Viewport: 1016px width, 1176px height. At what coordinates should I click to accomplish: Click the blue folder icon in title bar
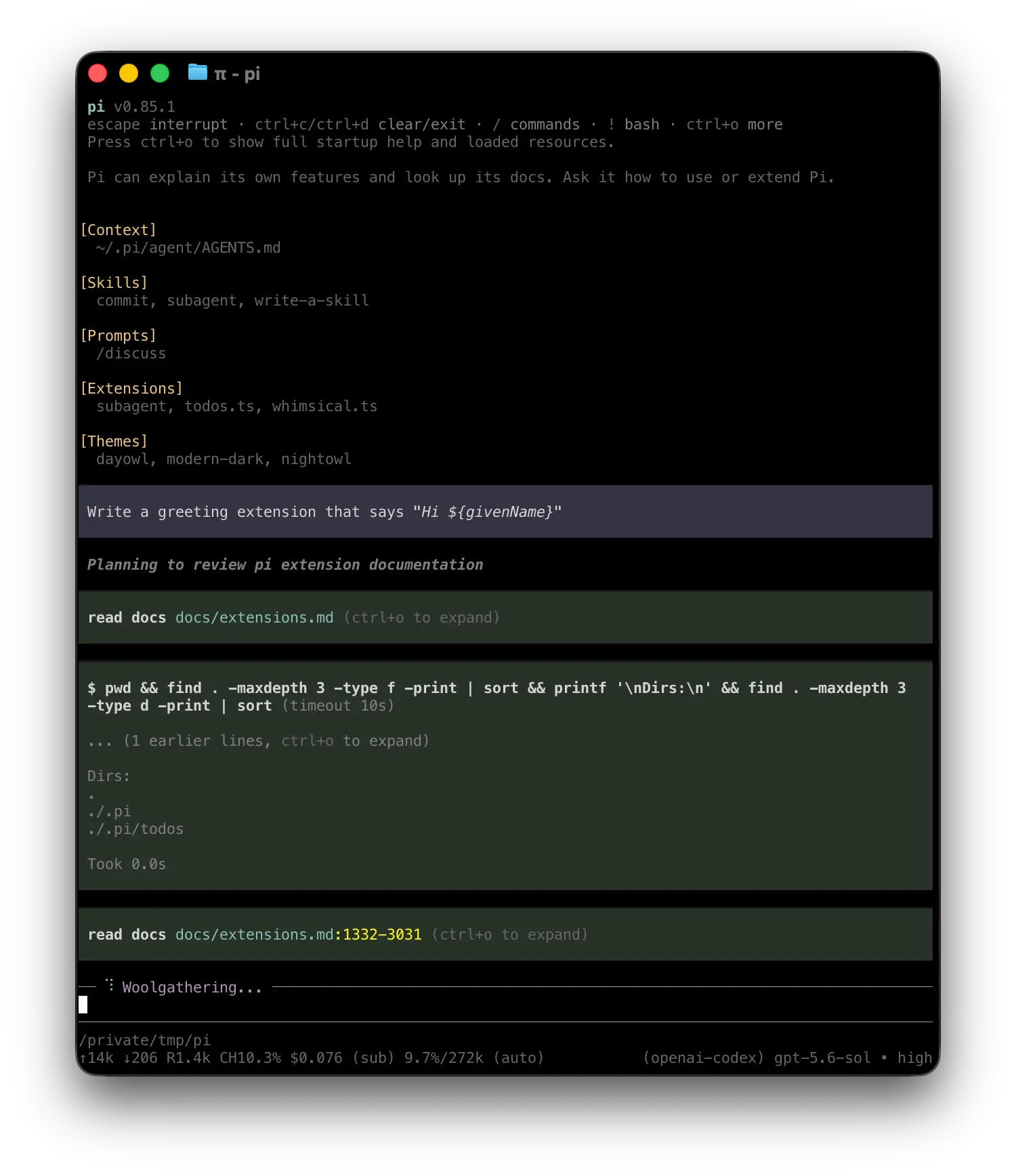[197, 72]
